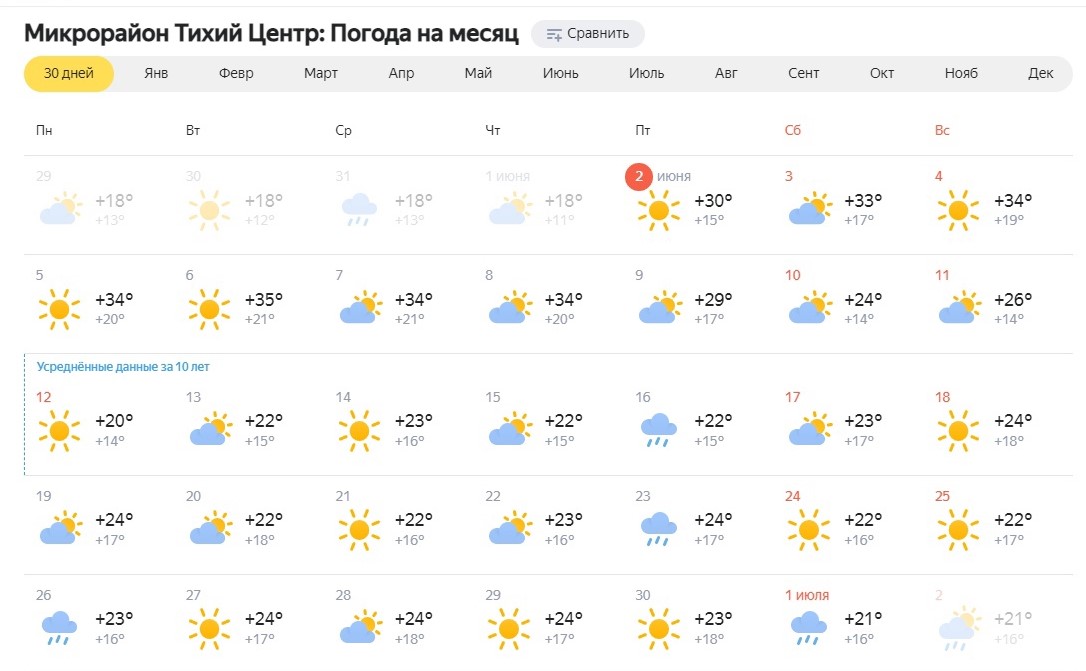
Task: Click the sun icon for June 6
Action: pyautogui.click(x=209, y=309)
